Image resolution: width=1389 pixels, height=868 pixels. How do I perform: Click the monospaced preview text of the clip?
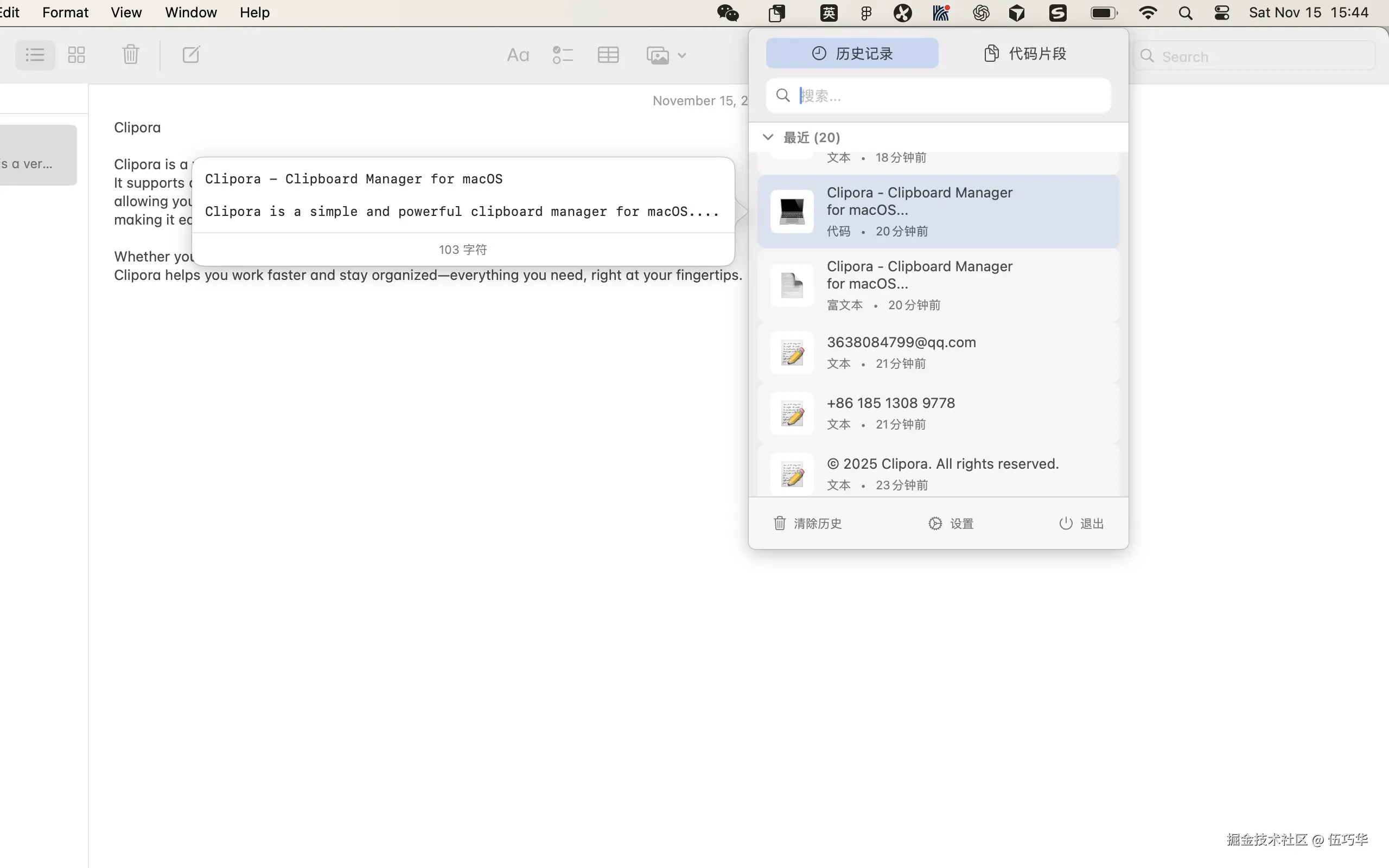[x=462, y=195]
